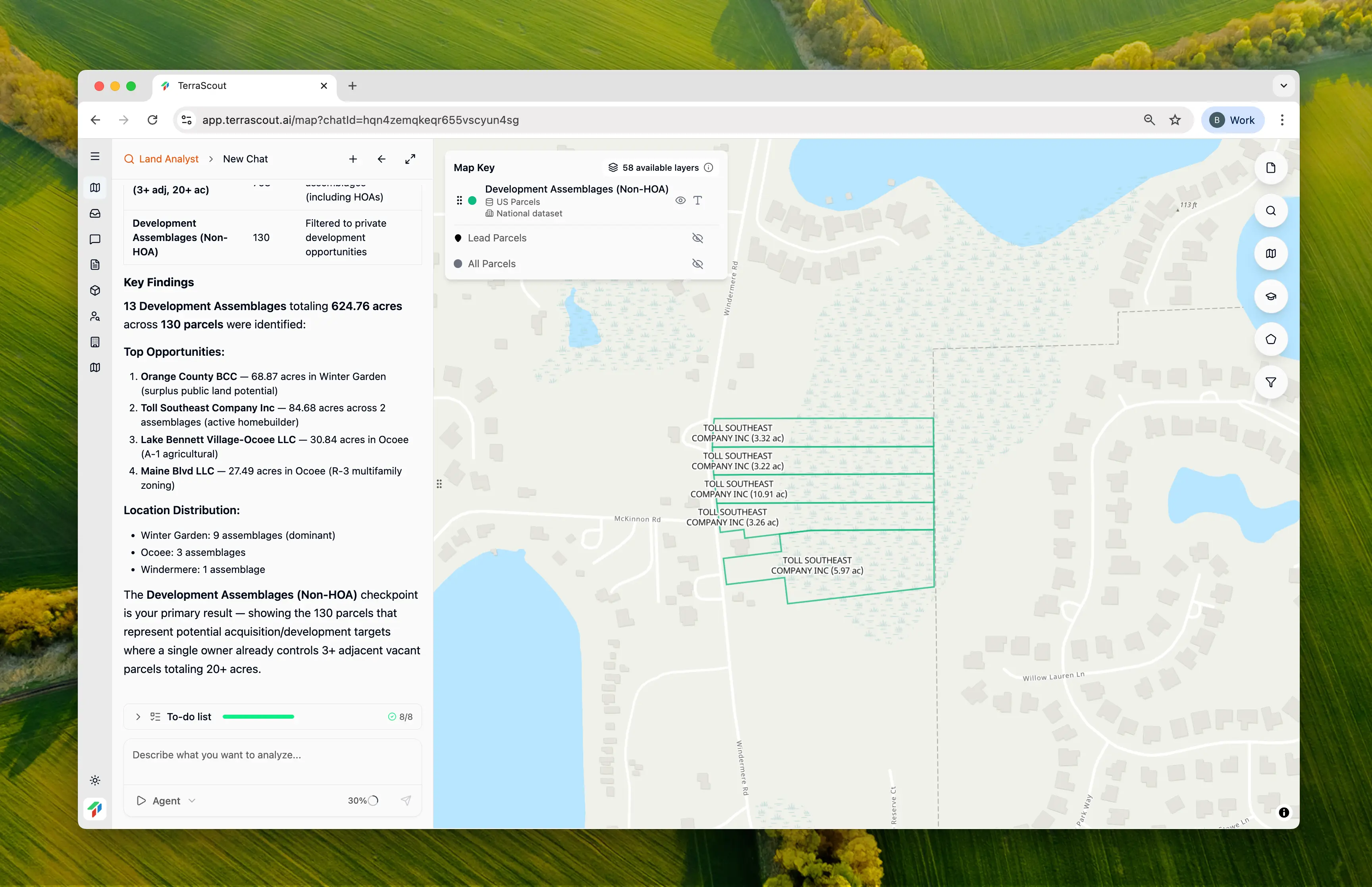Show the All Parcels layer

click(x=697, y=264)
